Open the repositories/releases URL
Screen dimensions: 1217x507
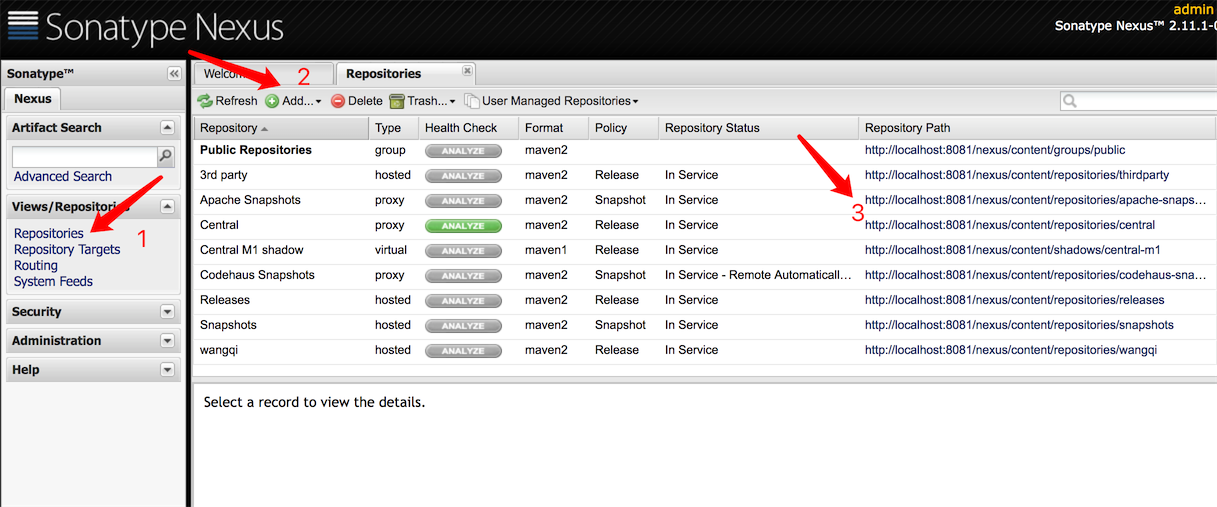click(x=1015, y=300)
